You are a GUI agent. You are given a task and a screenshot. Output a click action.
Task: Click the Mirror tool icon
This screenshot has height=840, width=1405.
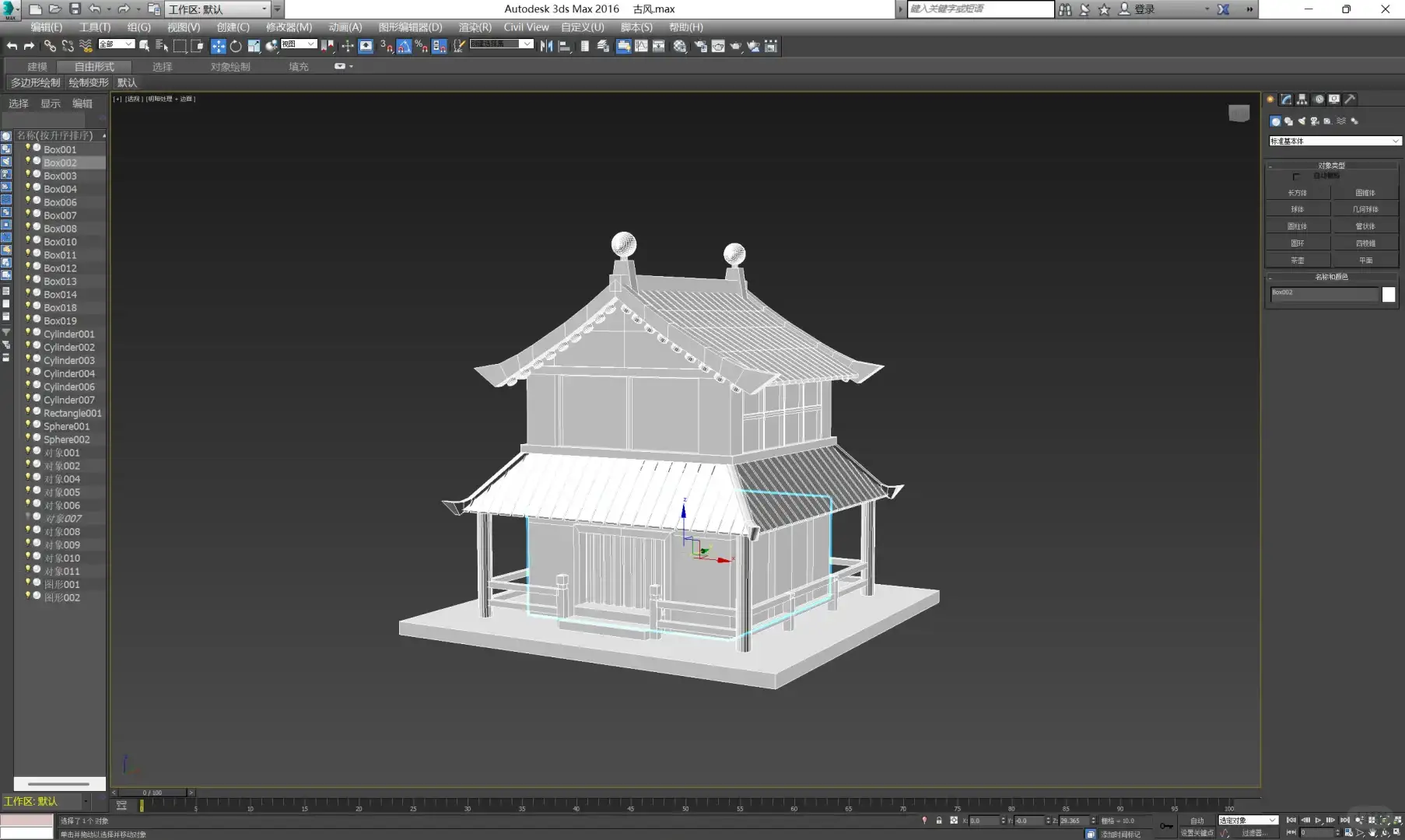click(546, 47)
